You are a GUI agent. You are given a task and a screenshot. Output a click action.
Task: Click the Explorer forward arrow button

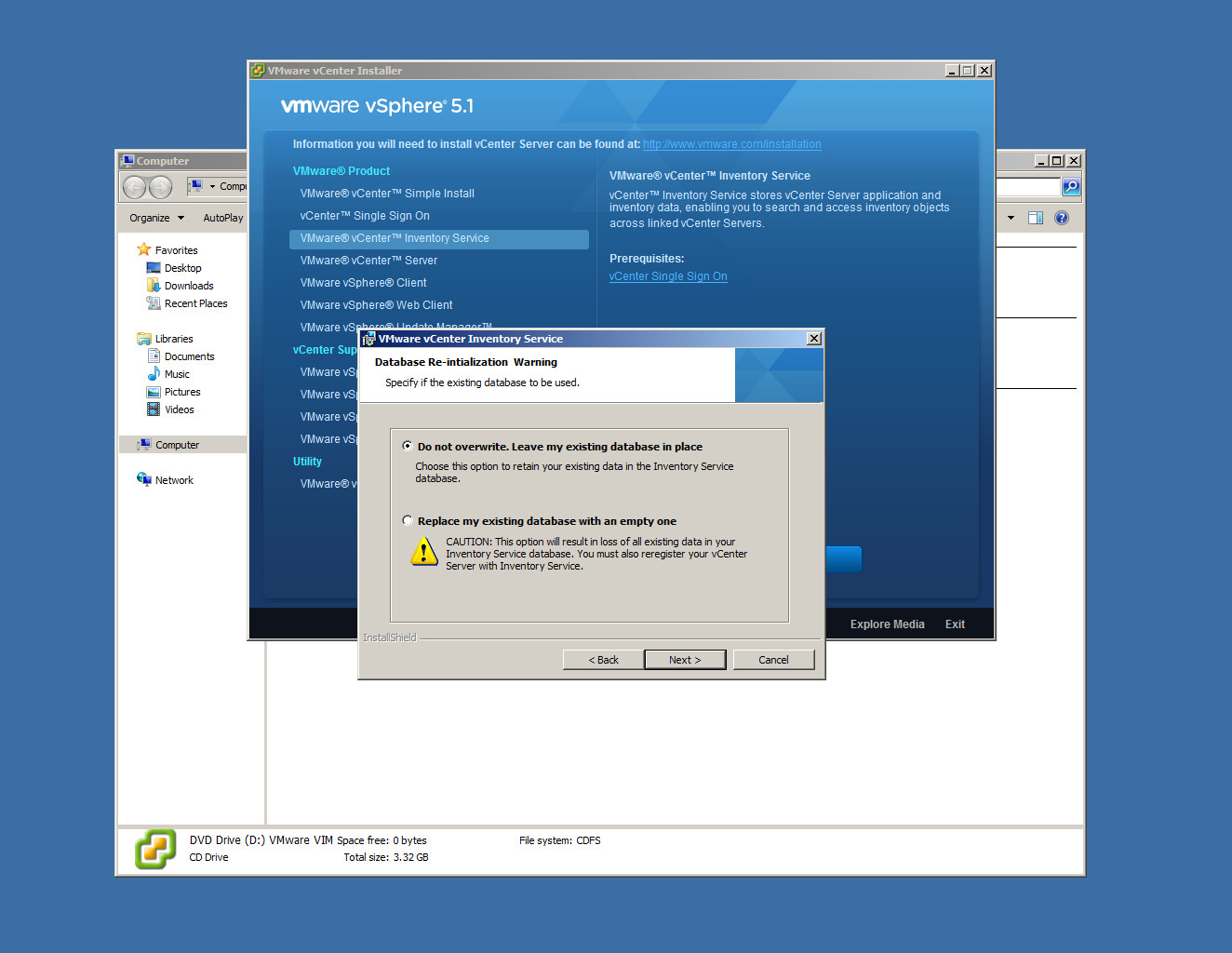coord(160,188)
